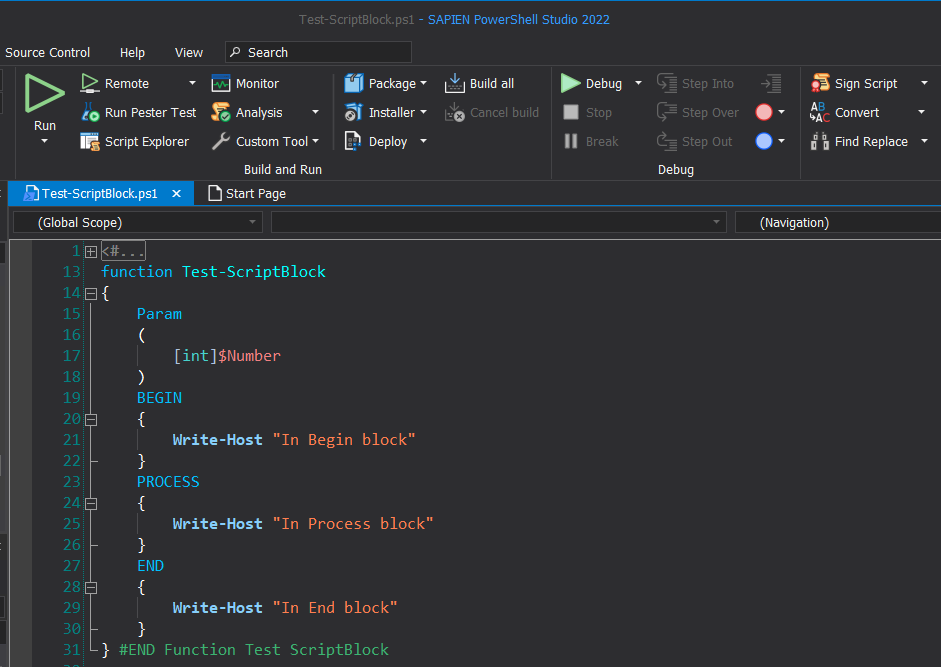This screenshot has height=667, width=941.
Task: Click the Sign Script icon
Action: point(820,83)
